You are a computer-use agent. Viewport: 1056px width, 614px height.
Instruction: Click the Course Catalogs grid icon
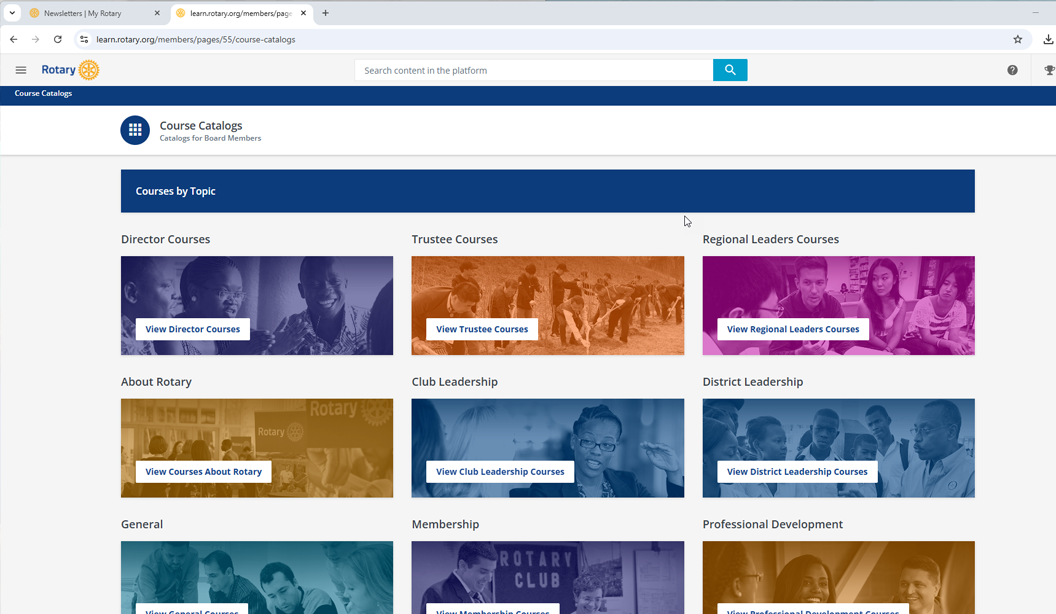point(135,131)
